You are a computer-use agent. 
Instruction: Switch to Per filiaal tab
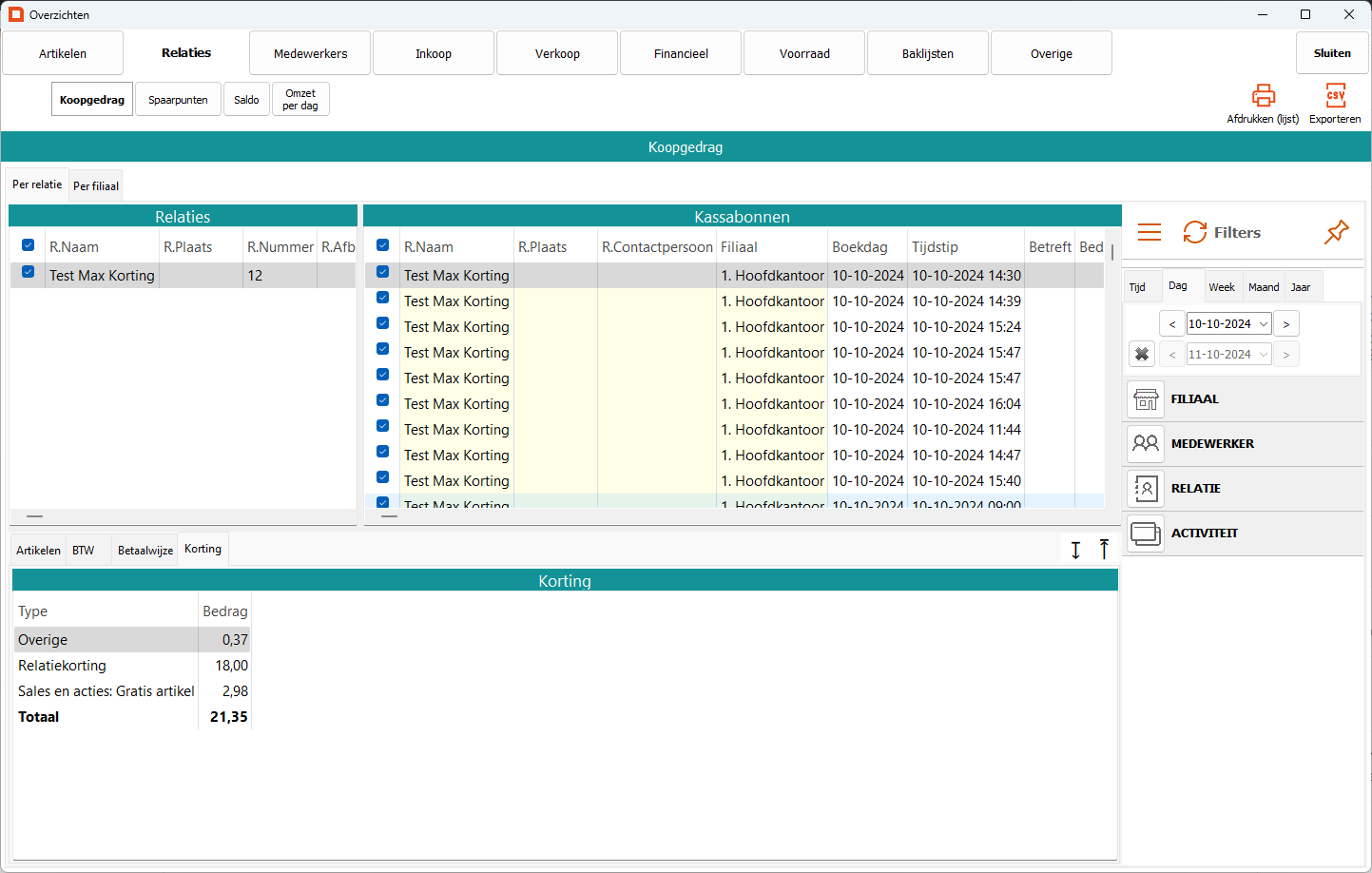point(96,186)
